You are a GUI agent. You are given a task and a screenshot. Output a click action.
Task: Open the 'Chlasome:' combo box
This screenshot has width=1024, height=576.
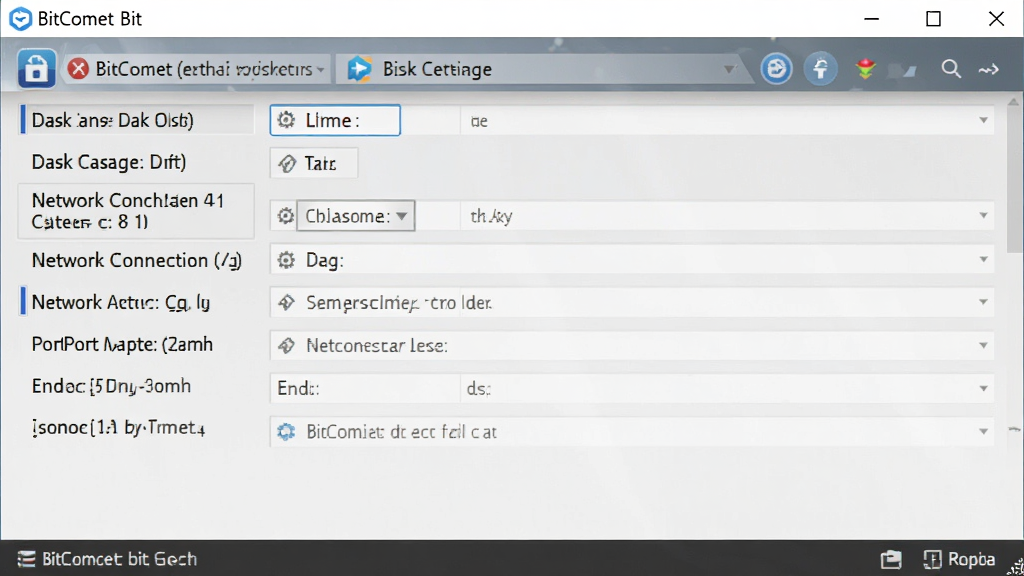[x=356, y=216]
